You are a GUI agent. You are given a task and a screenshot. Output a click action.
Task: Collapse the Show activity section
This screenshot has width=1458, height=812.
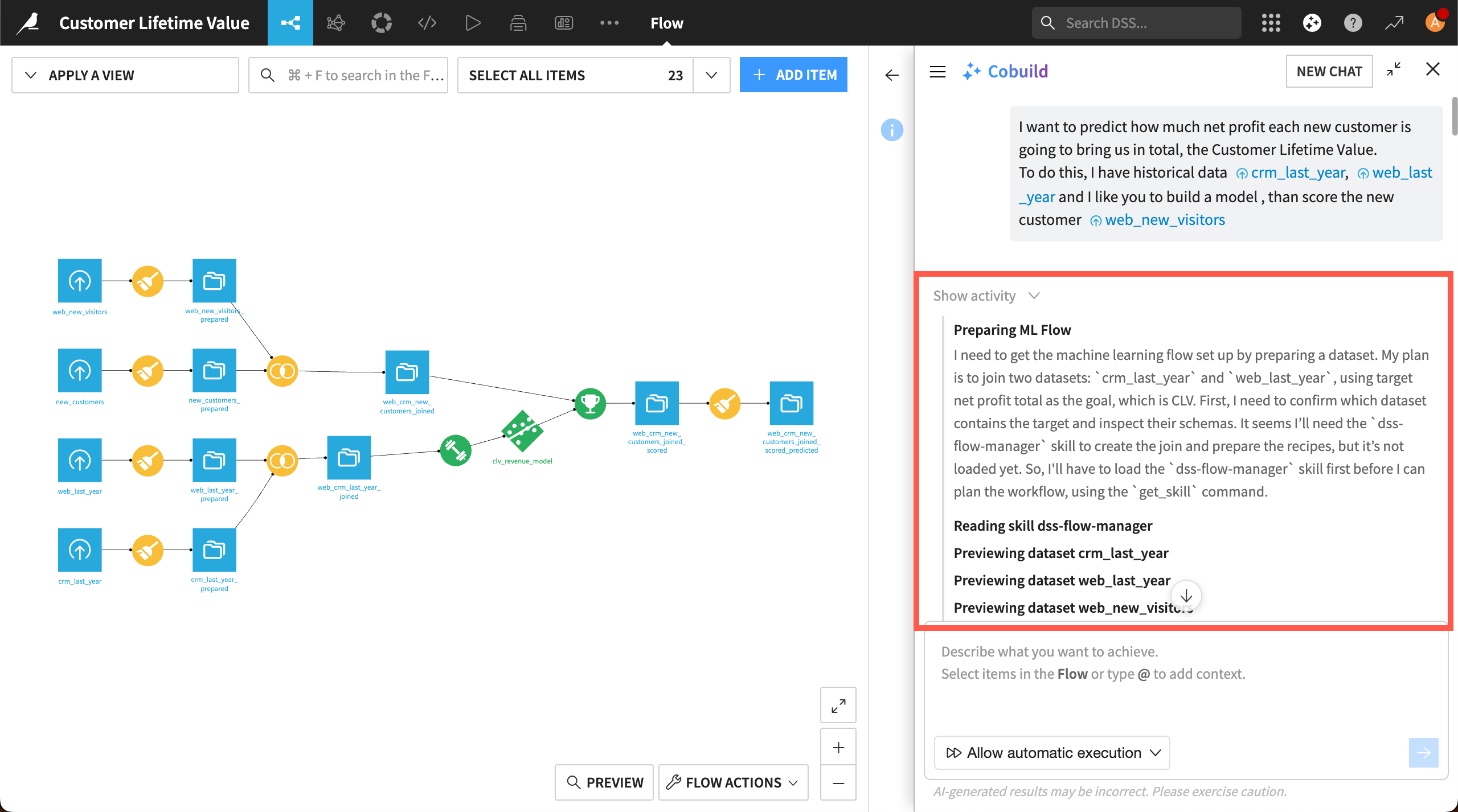point(987,296)
